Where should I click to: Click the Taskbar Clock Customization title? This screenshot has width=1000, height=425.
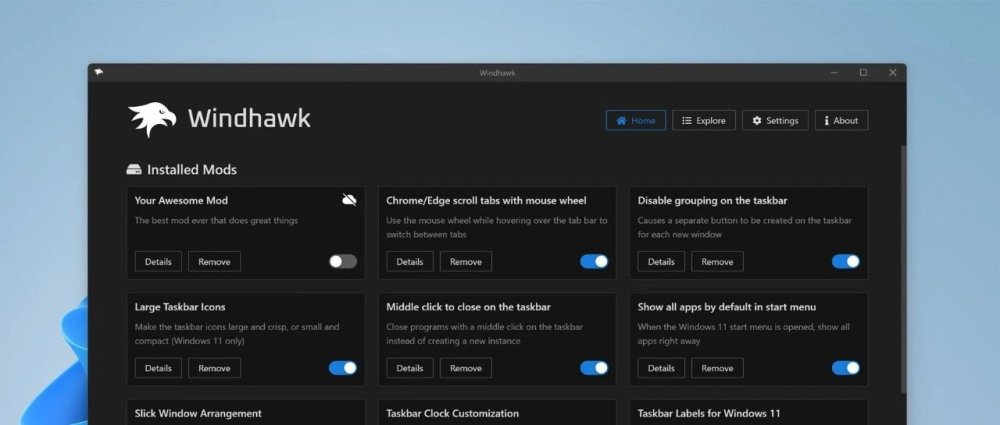coord(453,414)
